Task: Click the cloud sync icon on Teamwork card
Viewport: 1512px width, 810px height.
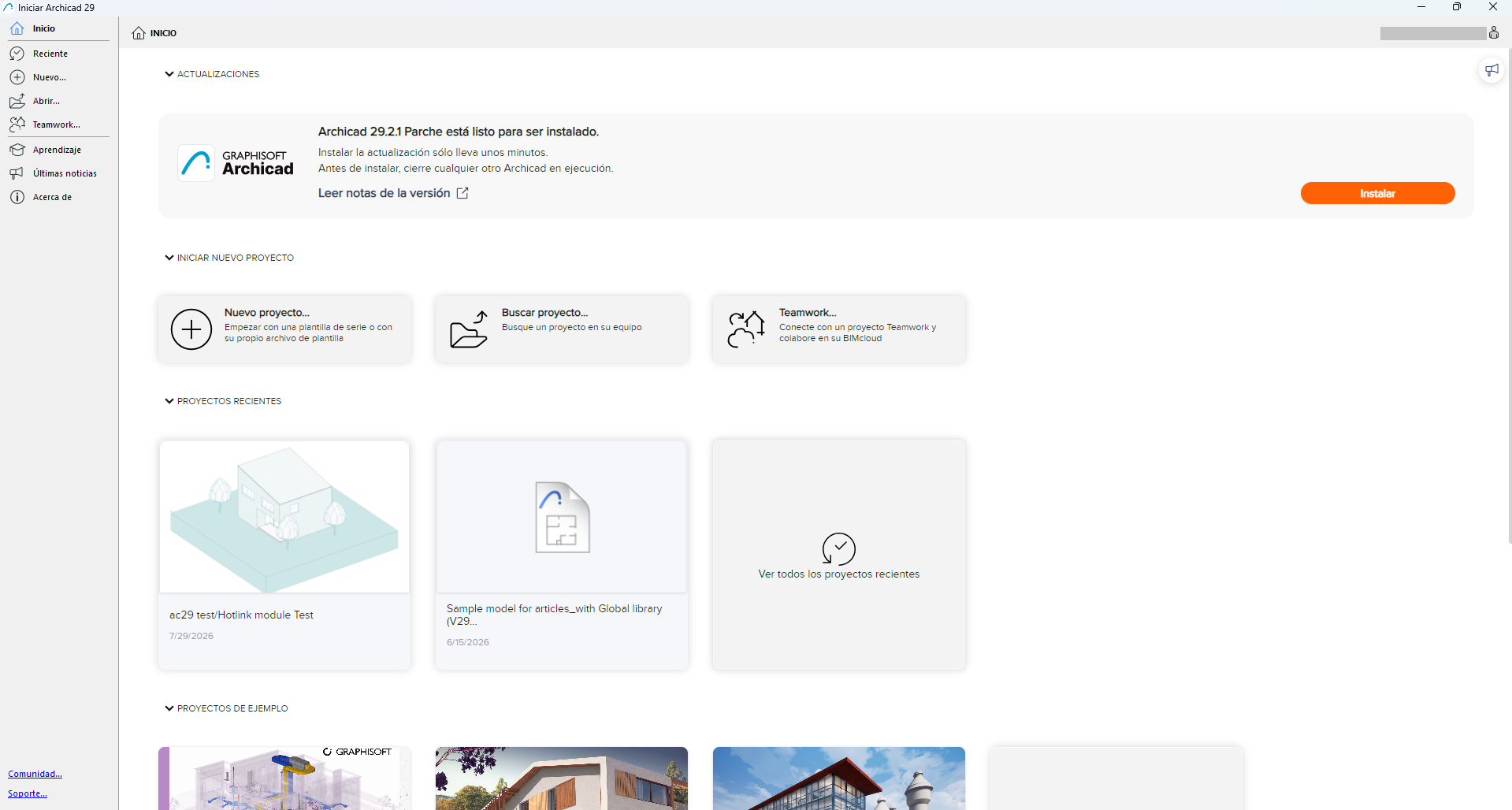Action: [x=746, y=329]
